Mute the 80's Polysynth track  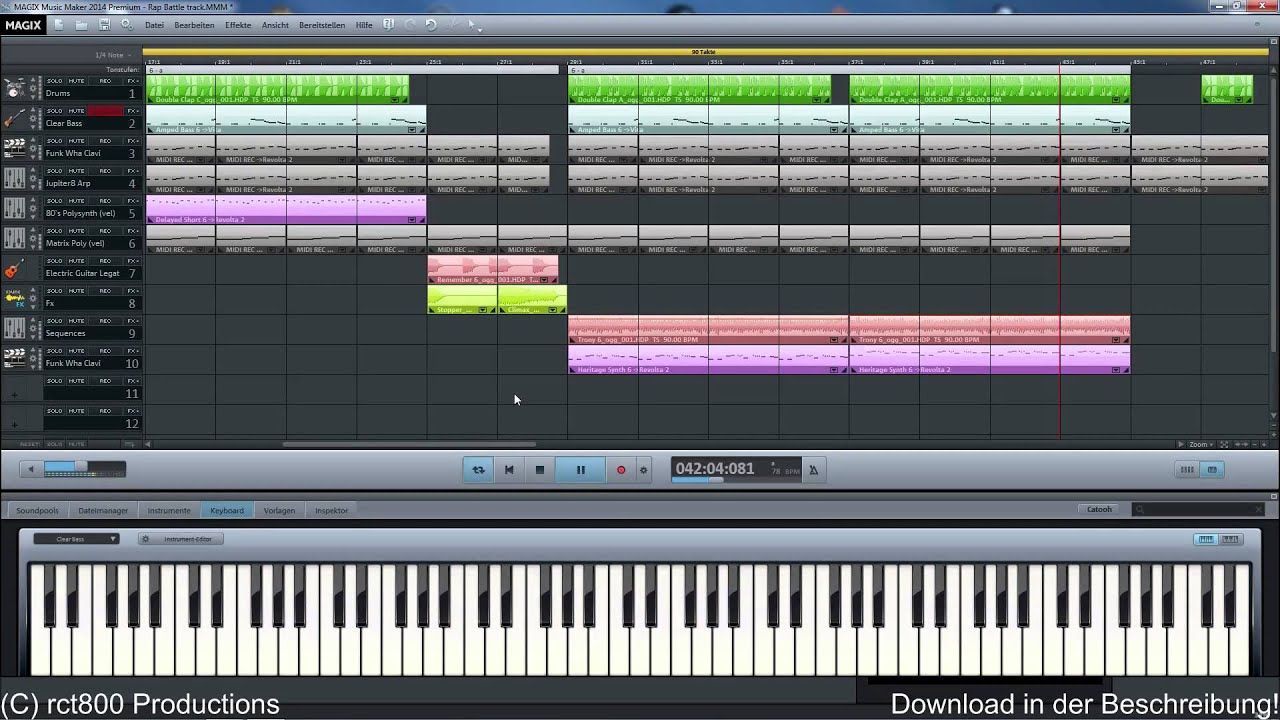pyautogui.click(x=77, y=201)
